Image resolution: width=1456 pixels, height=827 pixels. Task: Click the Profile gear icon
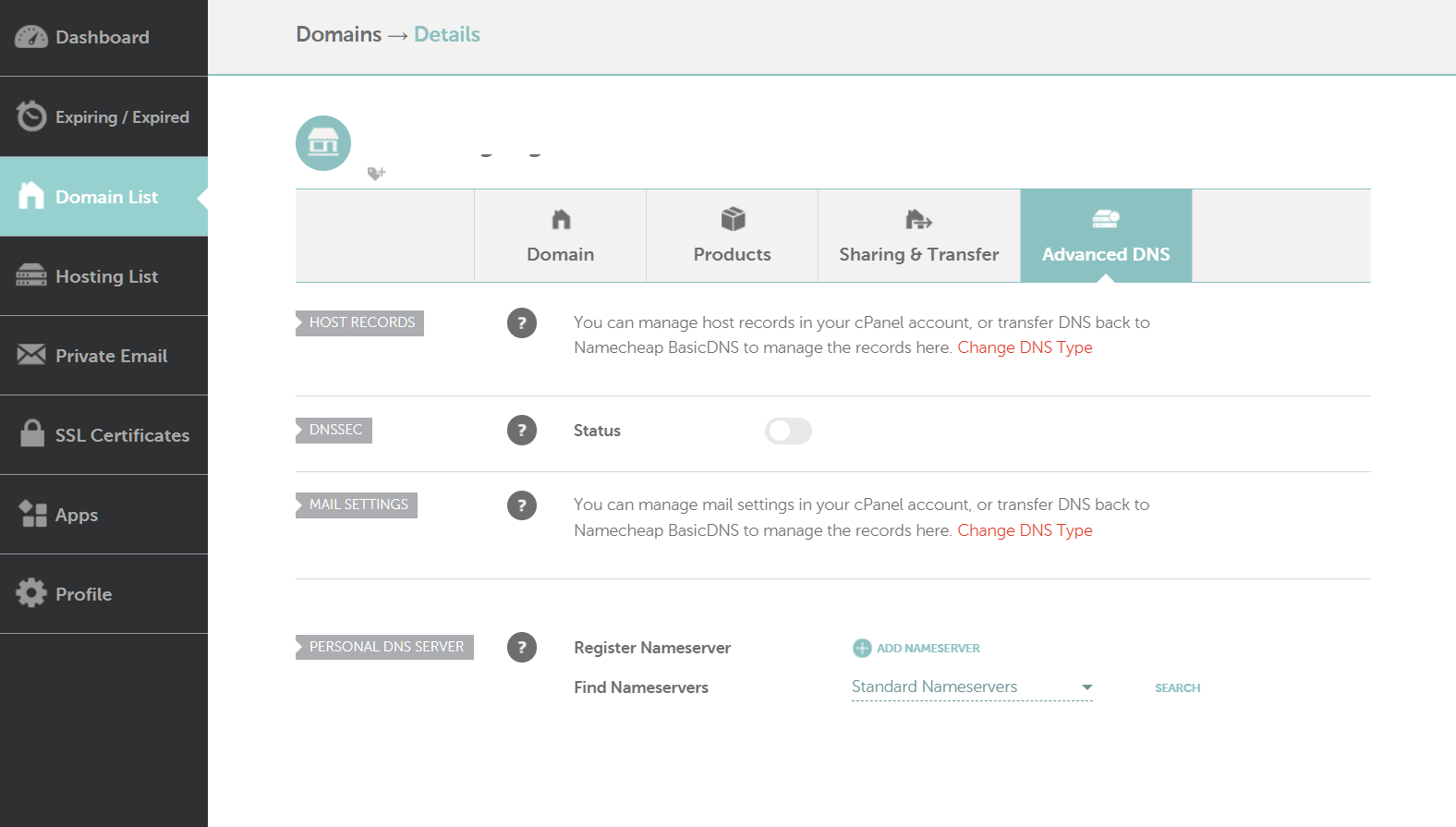pyautogui.click(x=31, y=593)
